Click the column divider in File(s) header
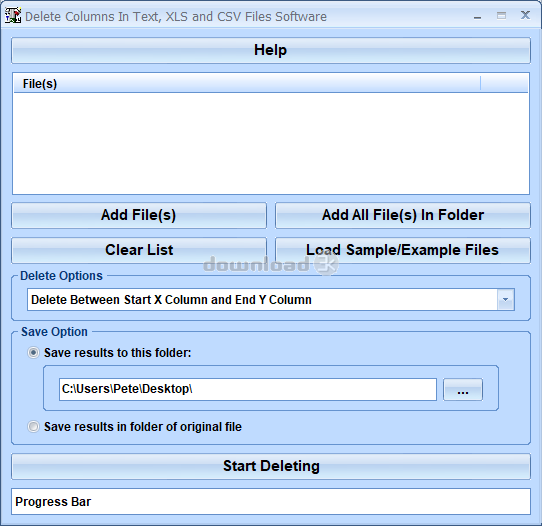542x526 pixels. (480, 84)
